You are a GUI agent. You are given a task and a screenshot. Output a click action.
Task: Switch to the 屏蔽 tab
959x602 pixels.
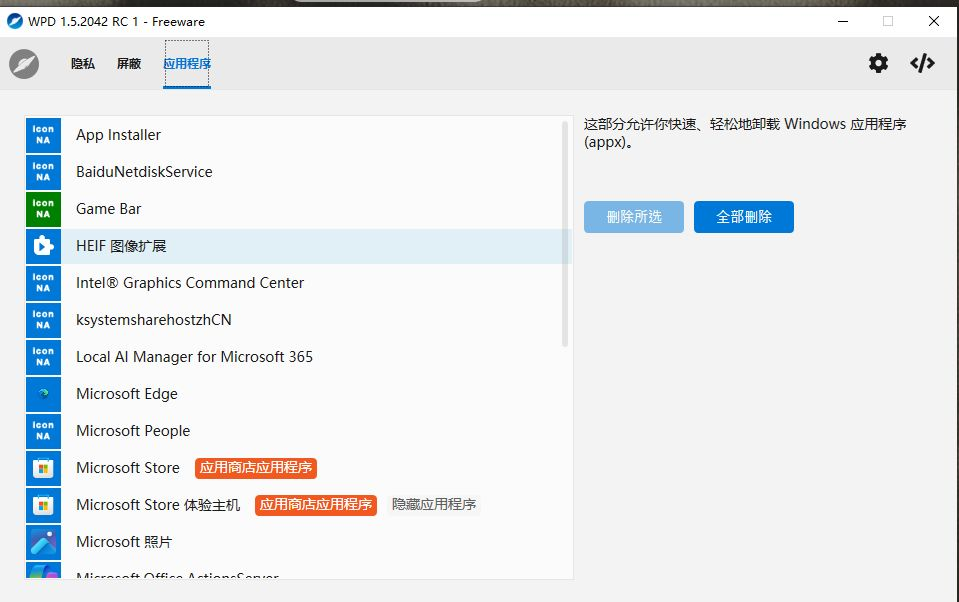(129, 64)
